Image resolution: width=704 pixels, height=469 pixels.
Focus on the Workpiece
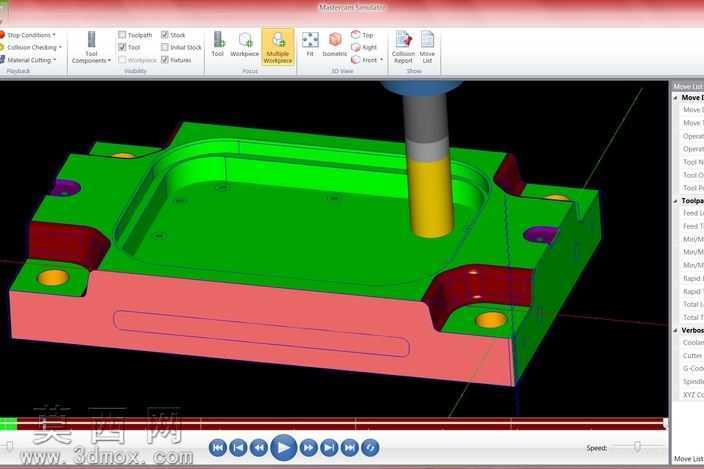[245, 44]
